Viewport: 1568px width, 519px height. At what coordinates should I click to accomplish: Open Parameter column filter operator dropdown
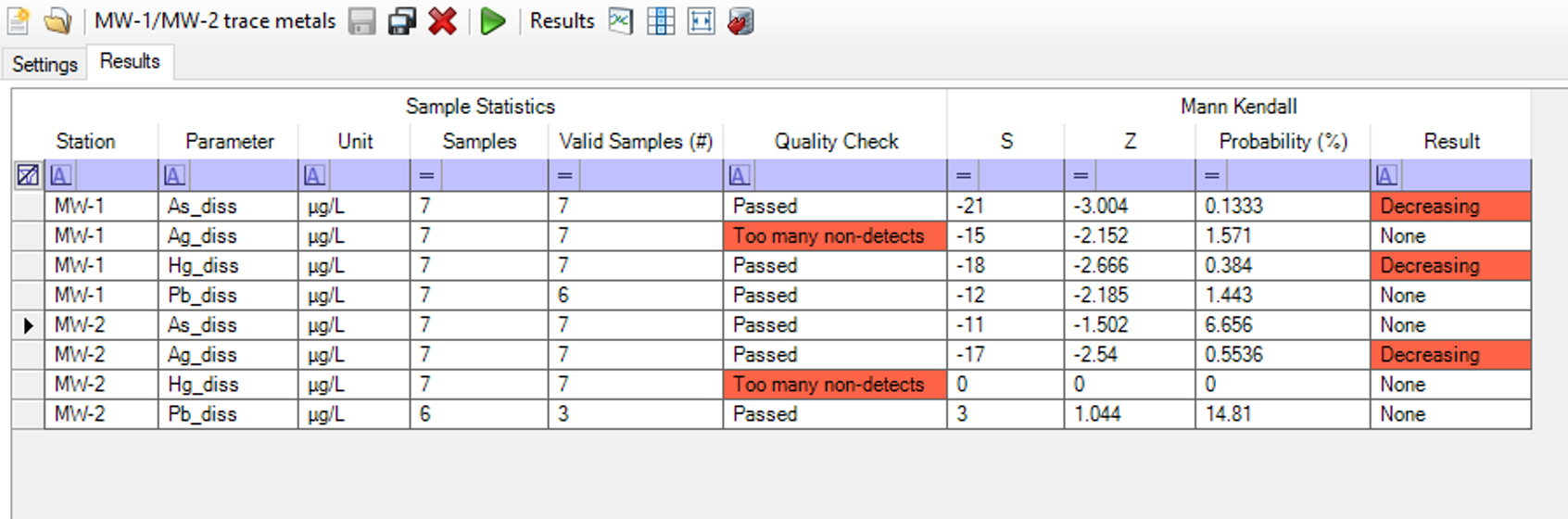(x=174, y=174)
